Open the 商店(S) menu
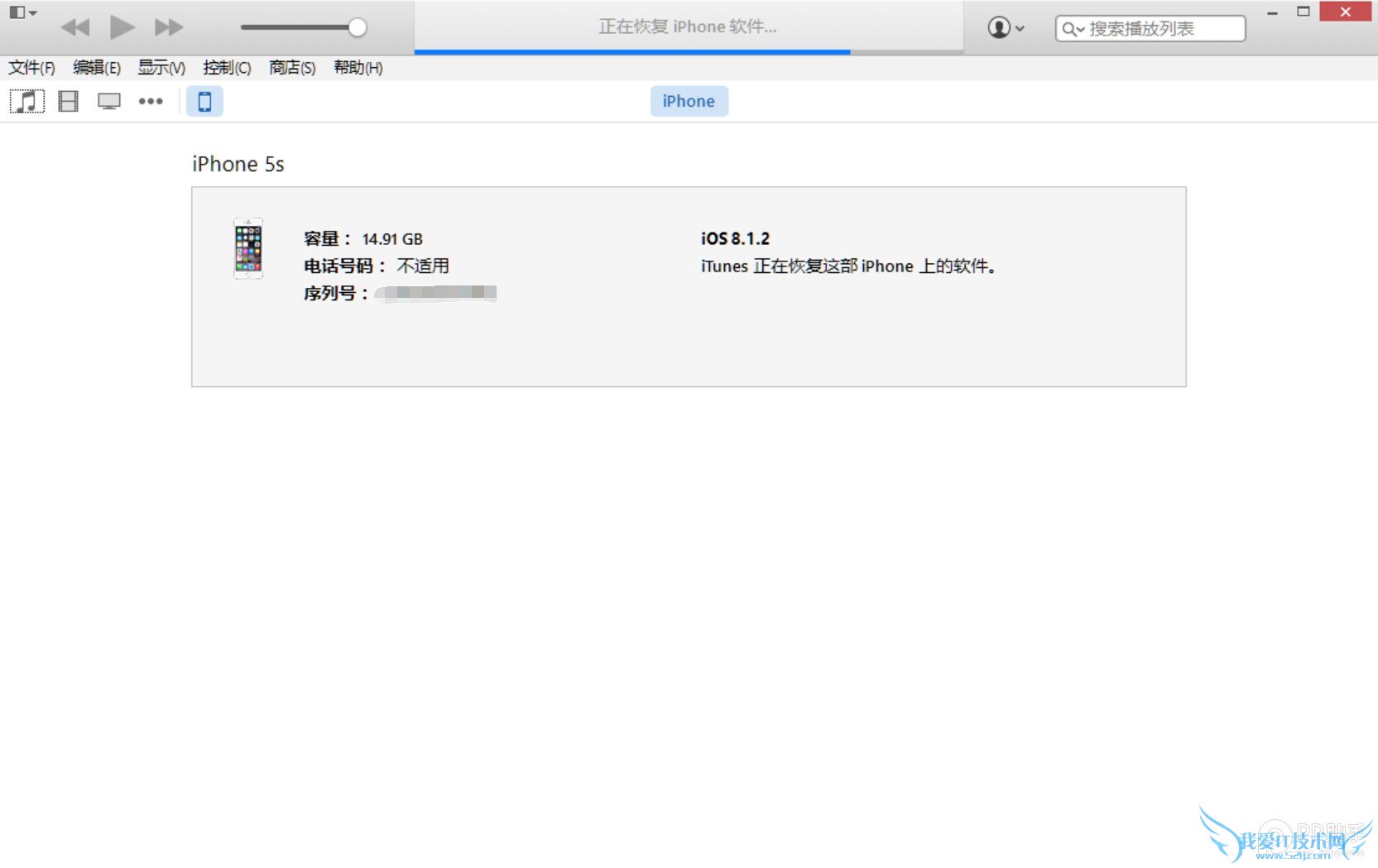Screen dimensions: 1378x868 coord(292,68)
